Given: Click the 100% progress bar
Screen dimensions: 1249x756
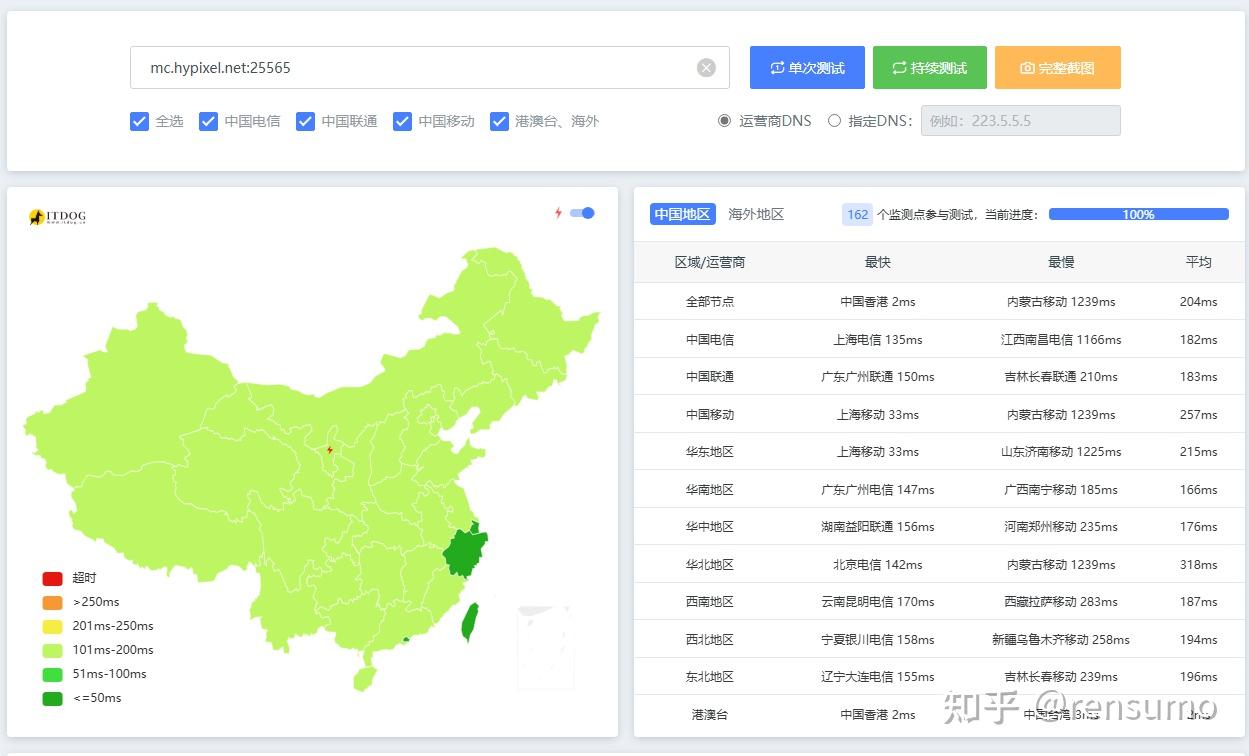Looking at the screenshot, I should [x=1138, y=214].
